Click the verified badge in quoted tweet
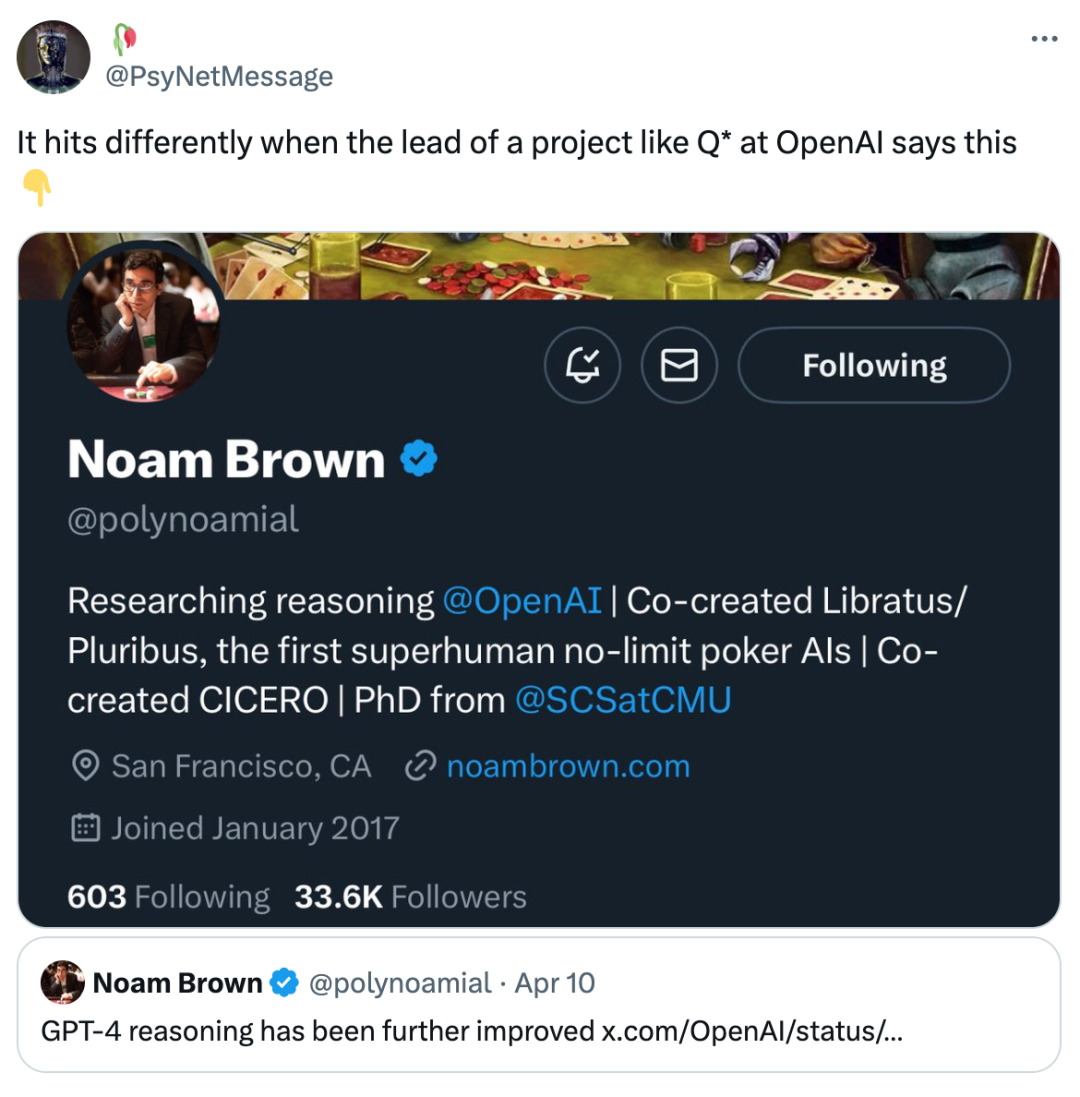 point(285,984)
